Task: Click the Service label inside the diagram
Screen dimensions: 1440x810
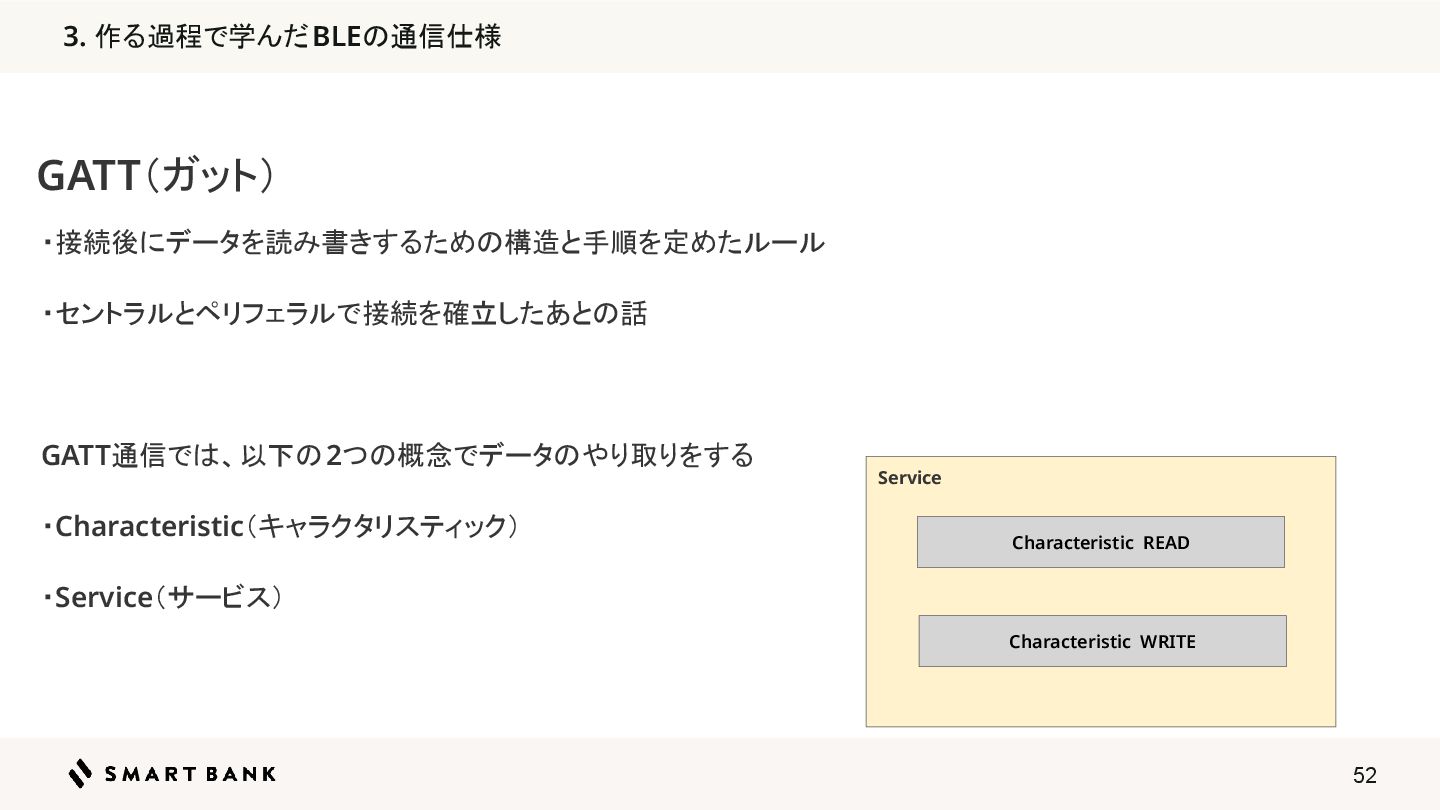Action: [909, 478]
